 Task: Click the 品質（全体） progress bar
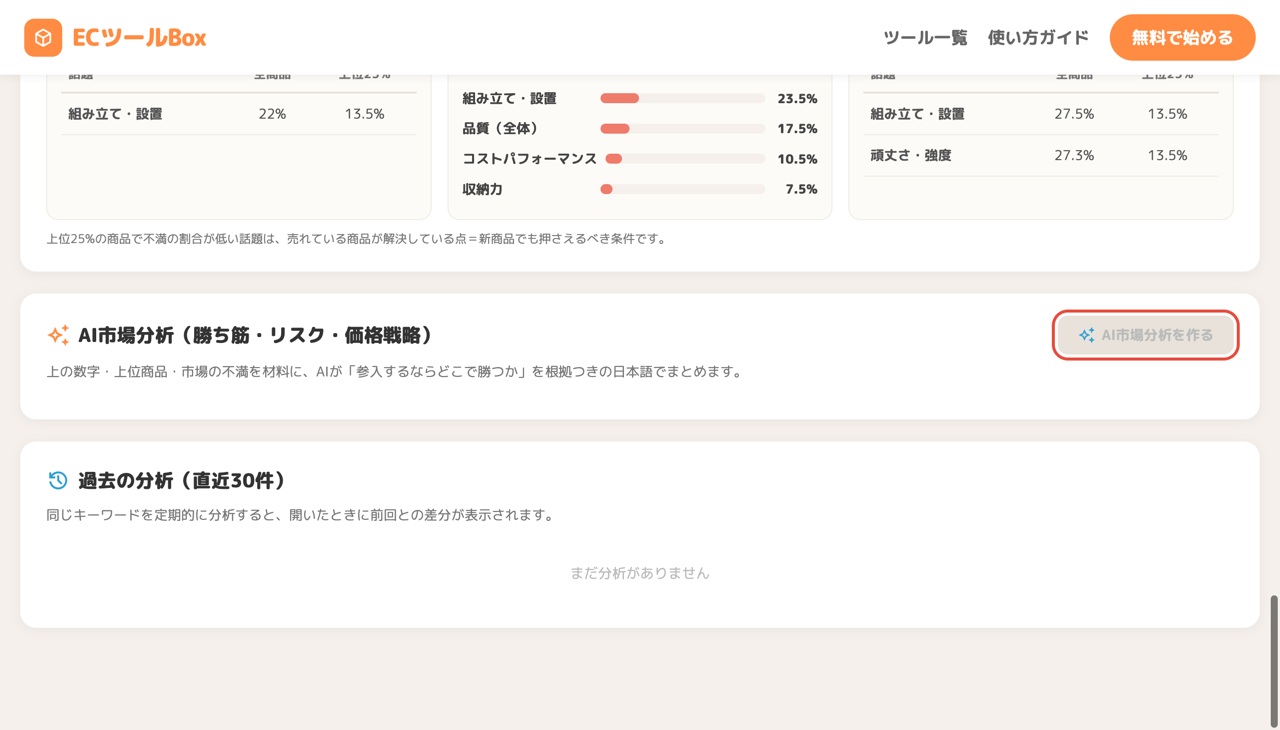pyautogui.click(x=682, y=128)
